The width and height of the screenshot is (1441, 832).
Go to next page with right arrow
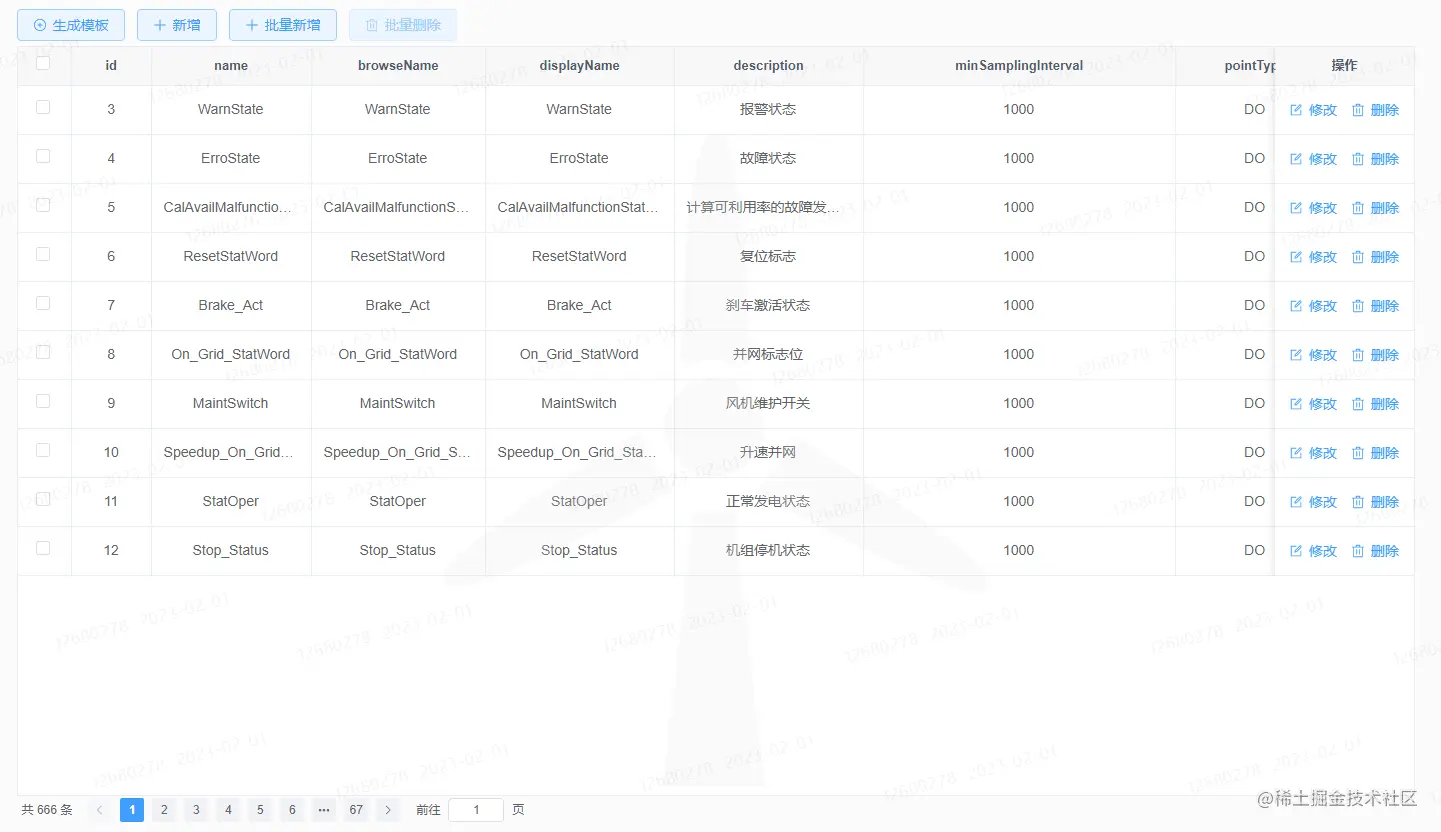388,810
